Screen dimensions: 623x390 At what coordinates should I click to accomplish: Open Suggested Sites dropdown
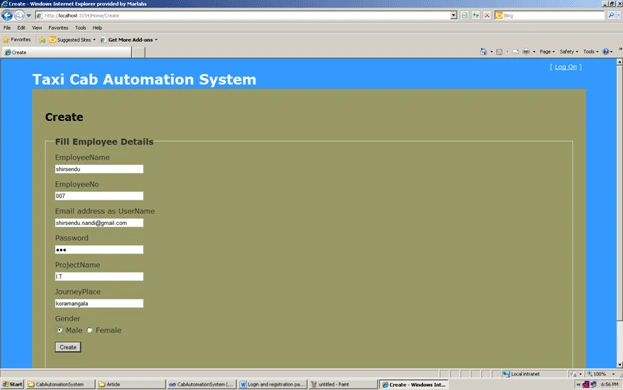[x=72, y=40]
